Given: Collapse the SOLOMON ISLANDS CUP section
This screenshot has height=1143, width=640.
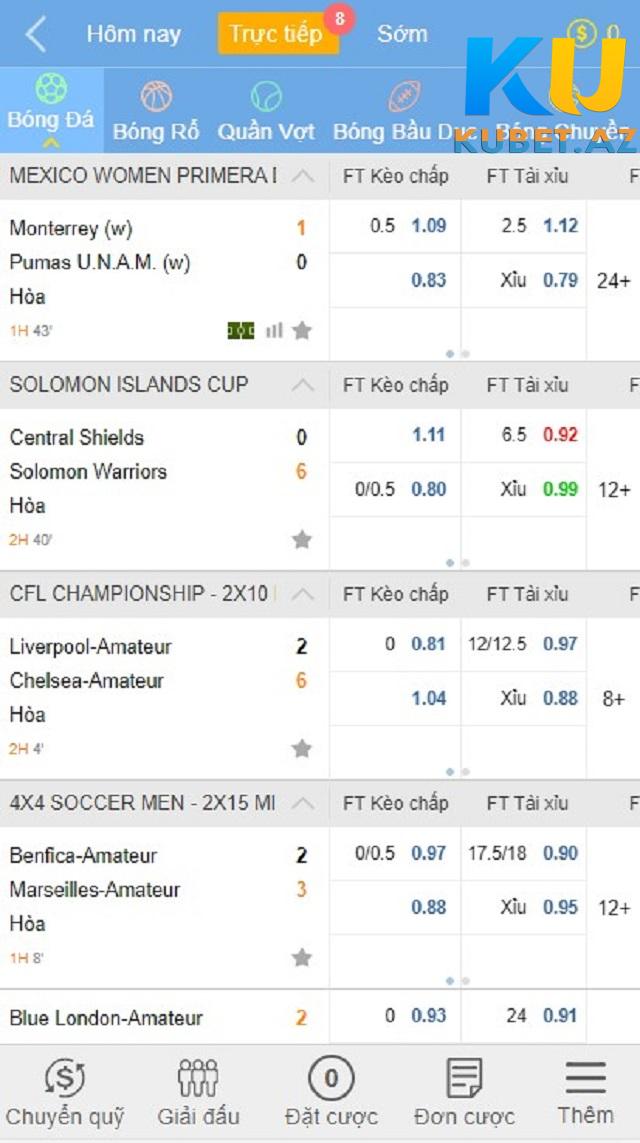Looking at the screenshot, I should [303, 385].
